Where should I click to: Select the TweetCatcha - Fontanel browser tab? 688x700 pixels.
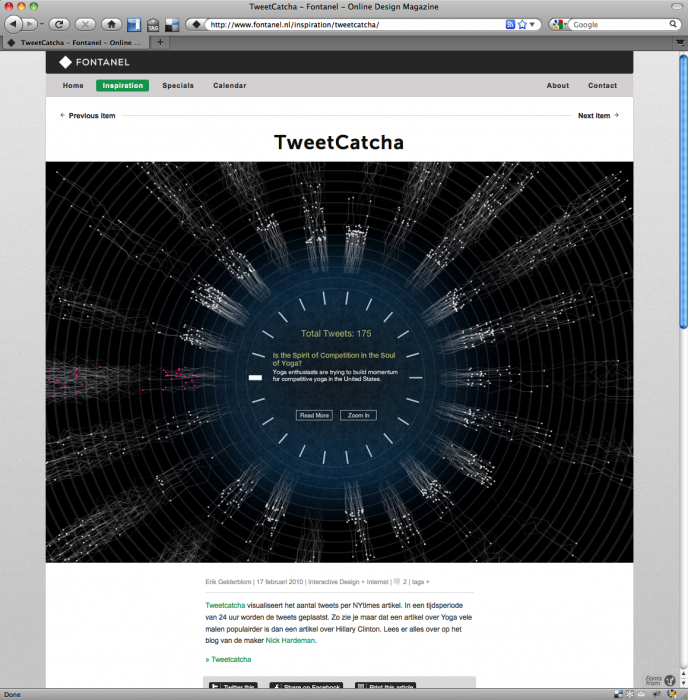tap(75, 43)
